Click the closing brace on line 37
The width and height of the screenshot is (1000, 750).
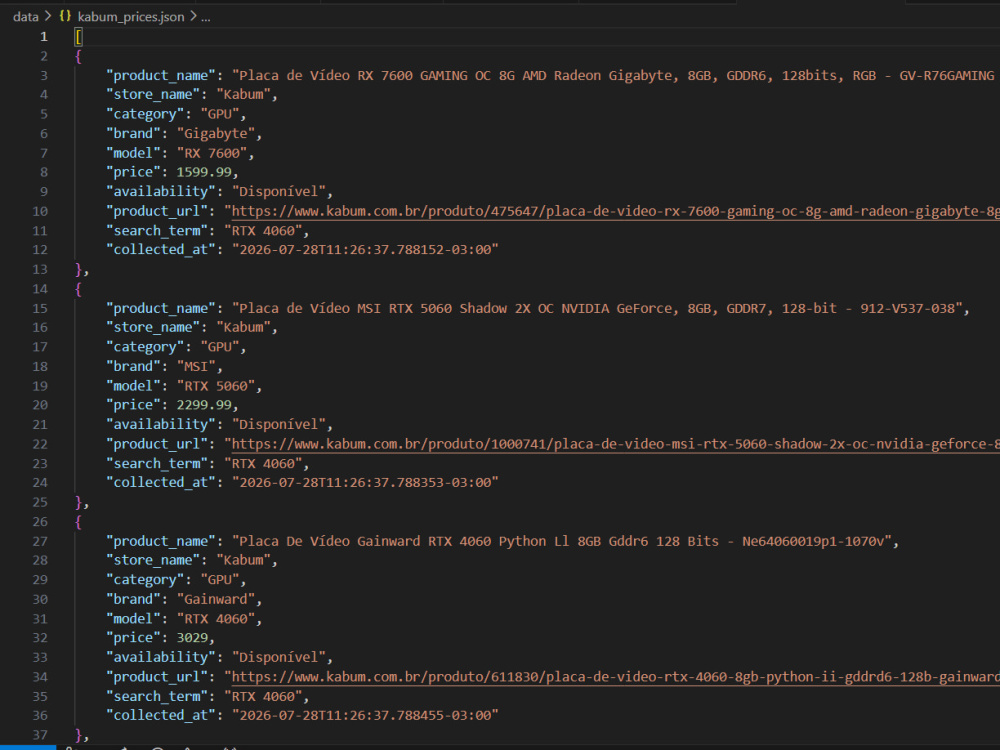[78, 735]
